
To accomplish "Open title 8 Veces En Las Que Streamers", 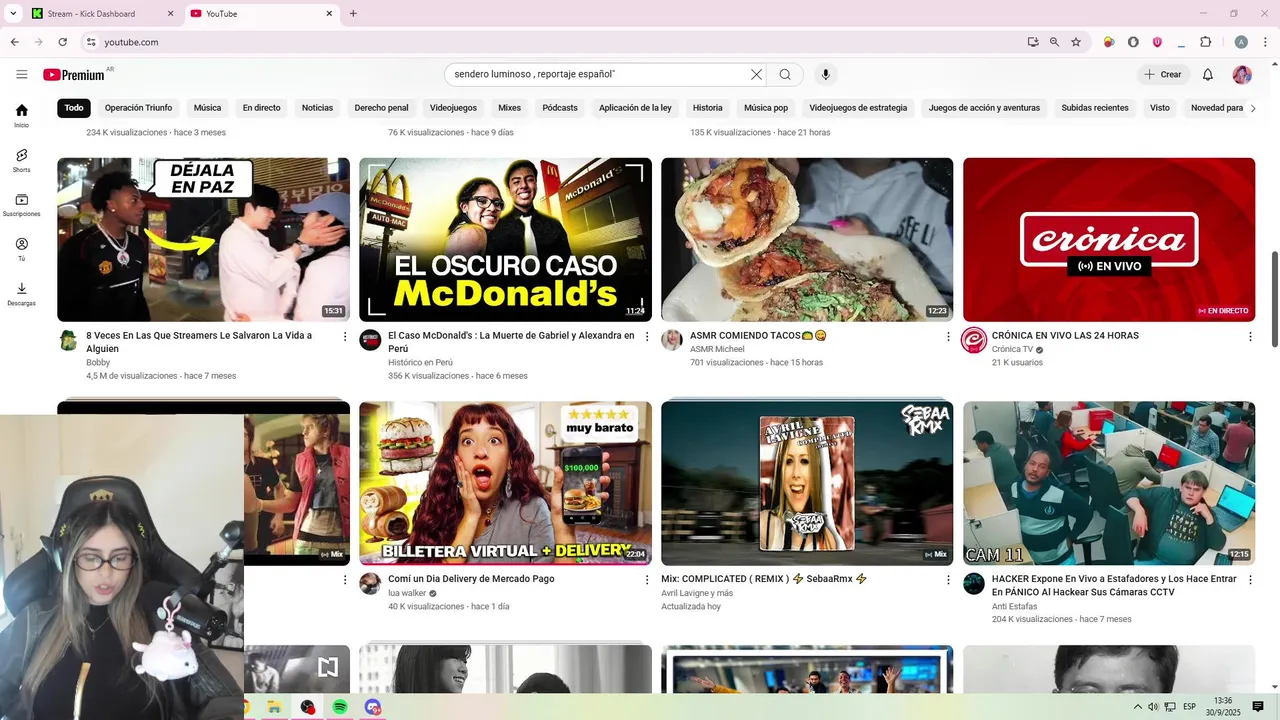I will tap(199, 342).
